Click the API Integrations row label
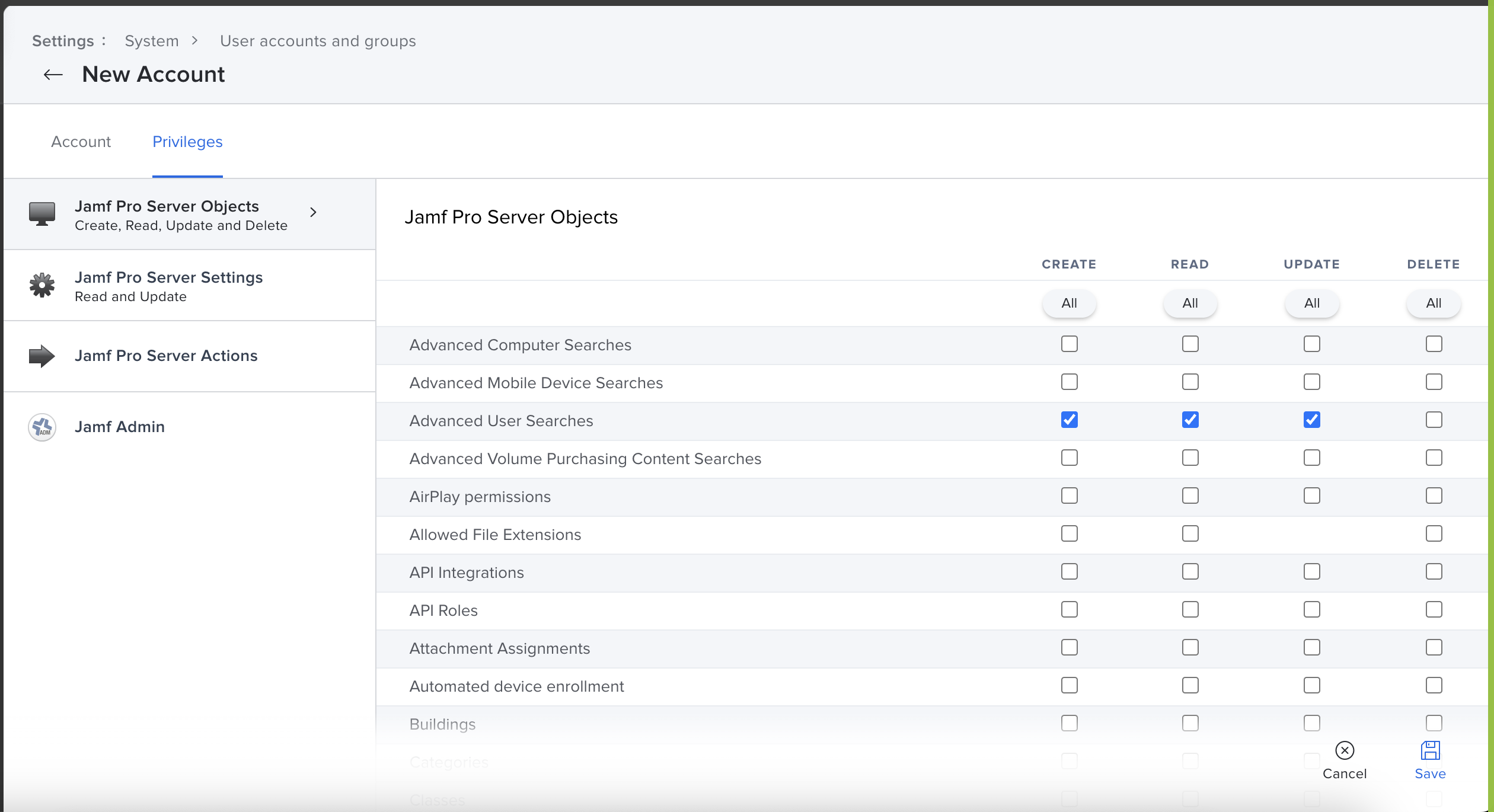 point(467,573)
